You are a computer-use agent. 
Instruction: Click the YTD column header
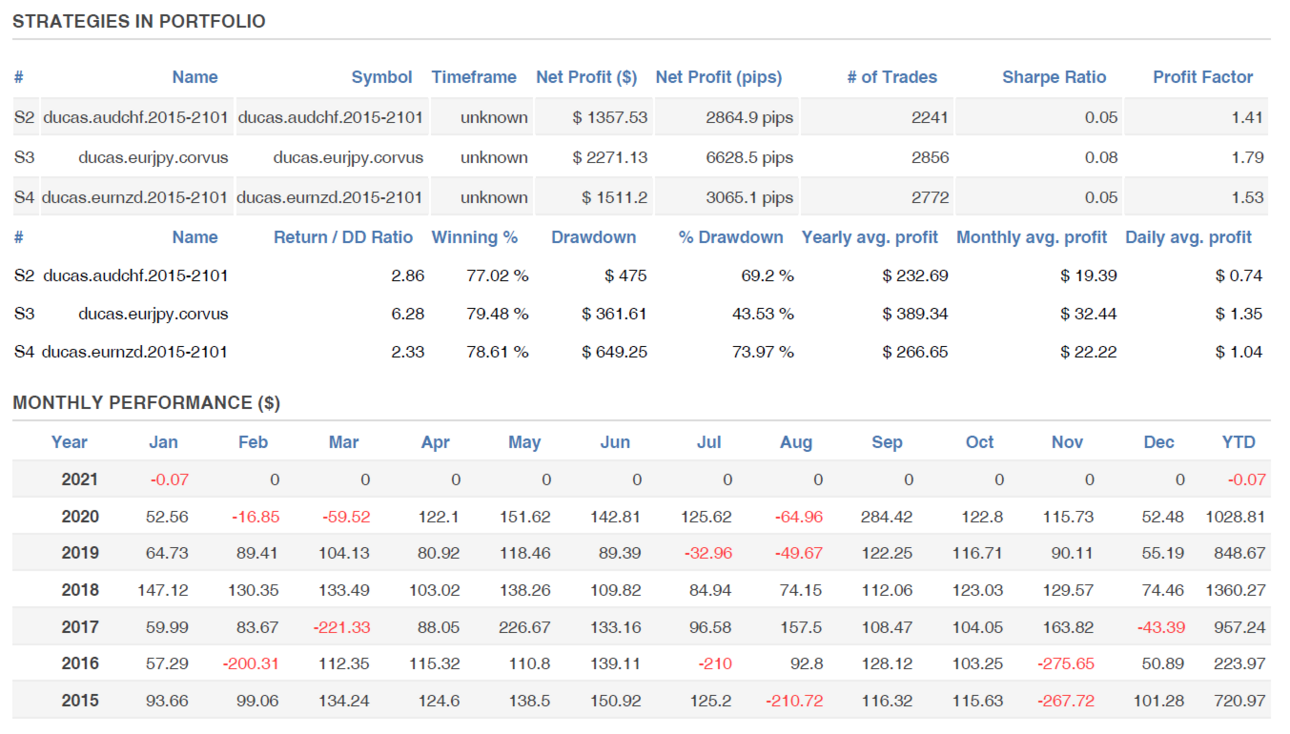pos(1239,442)
